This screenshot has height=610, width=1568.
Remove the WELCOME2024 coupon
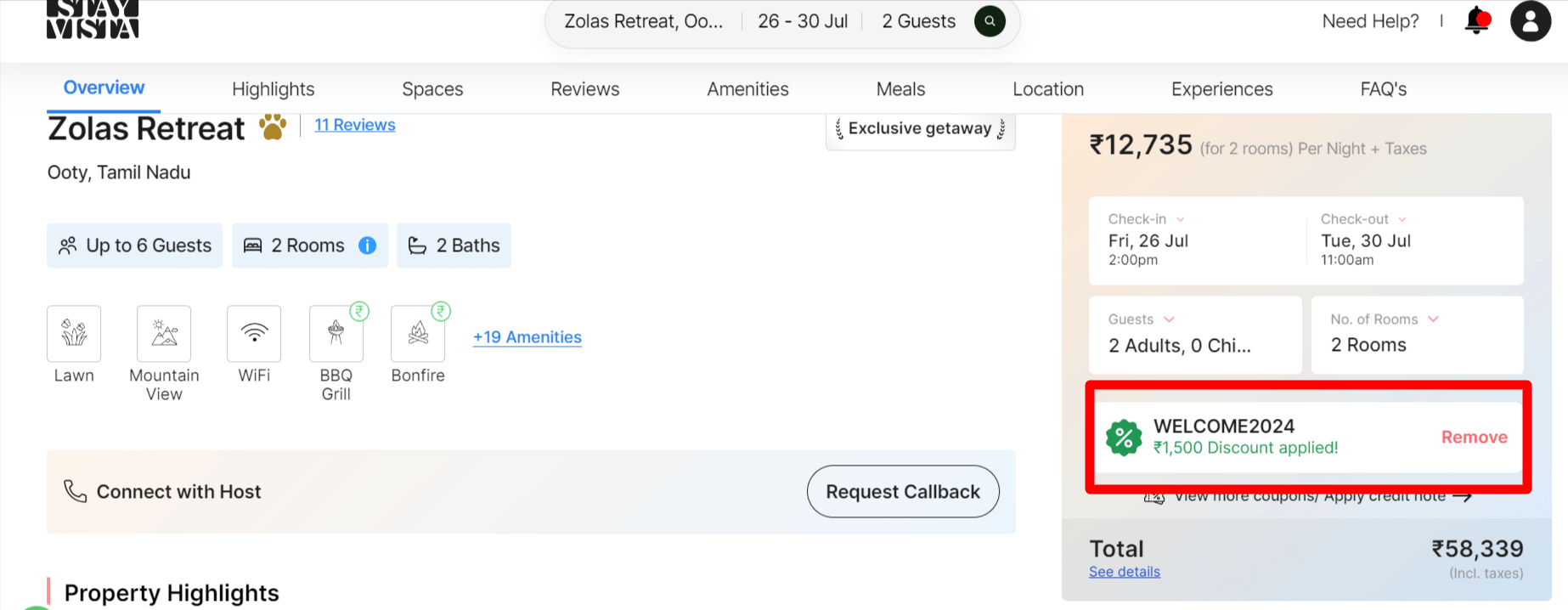click(x=1474, y=438)
